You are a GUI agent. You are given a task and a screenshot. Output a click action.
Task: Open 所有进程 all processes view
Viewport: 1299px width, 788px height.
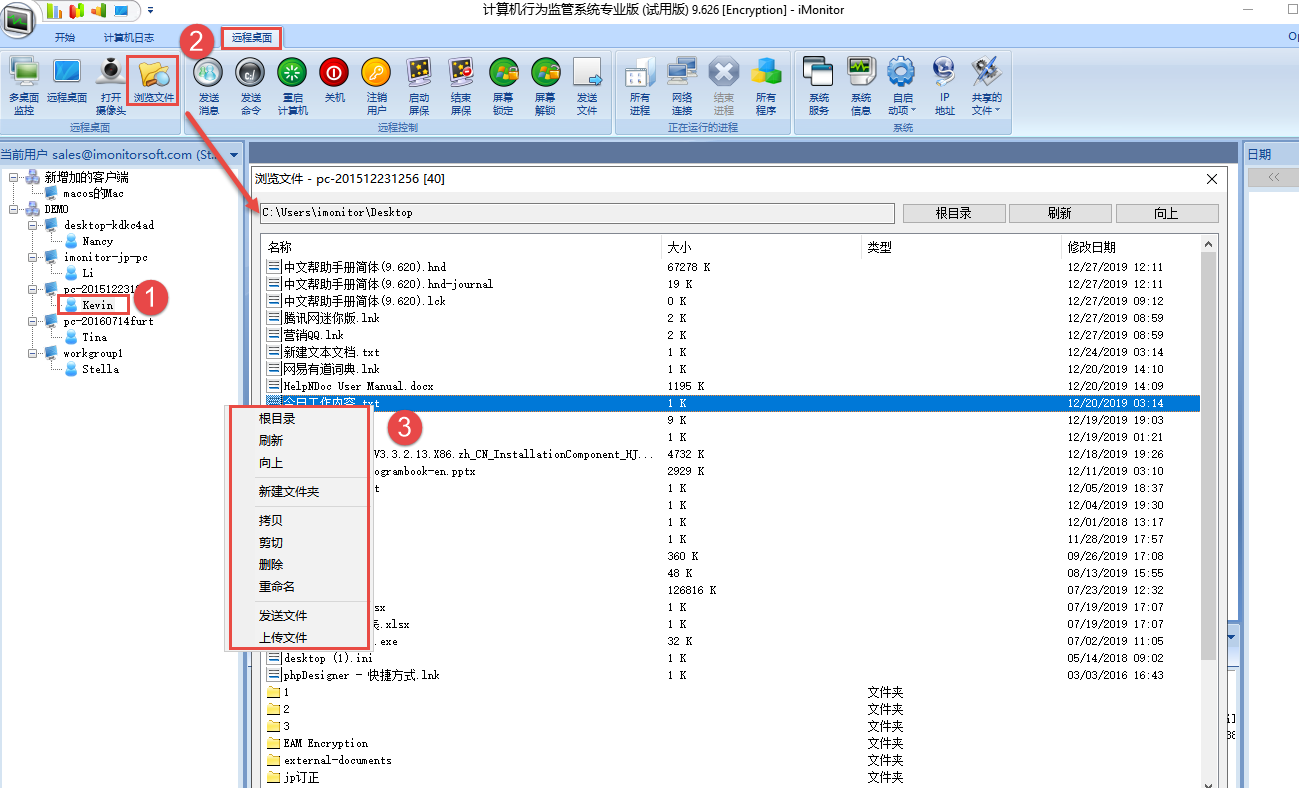pos(639,84)
